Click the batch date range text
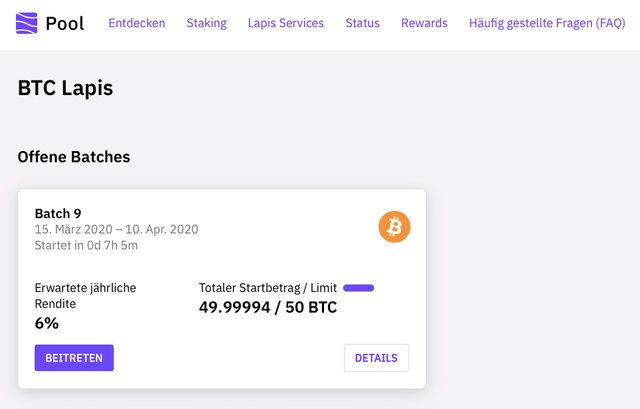640x409 pixels. pos(116,229)
